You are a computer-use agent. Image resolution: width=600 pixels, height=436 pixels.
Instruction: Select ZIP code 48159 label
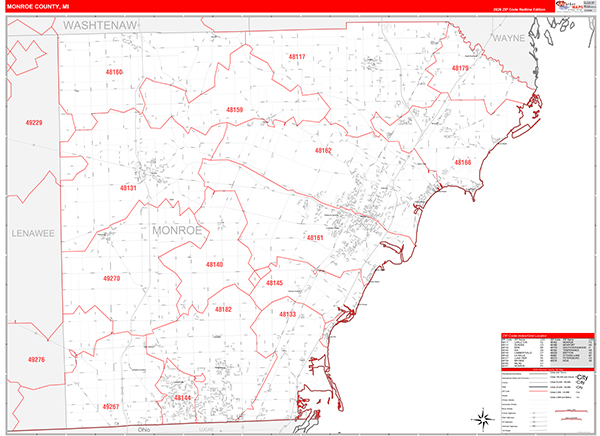235,110
